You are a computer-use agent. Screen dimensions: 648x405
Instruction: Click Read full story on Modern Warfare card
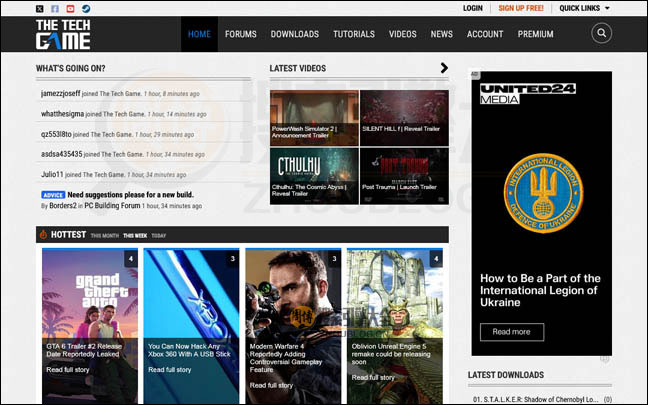(271, 385)
